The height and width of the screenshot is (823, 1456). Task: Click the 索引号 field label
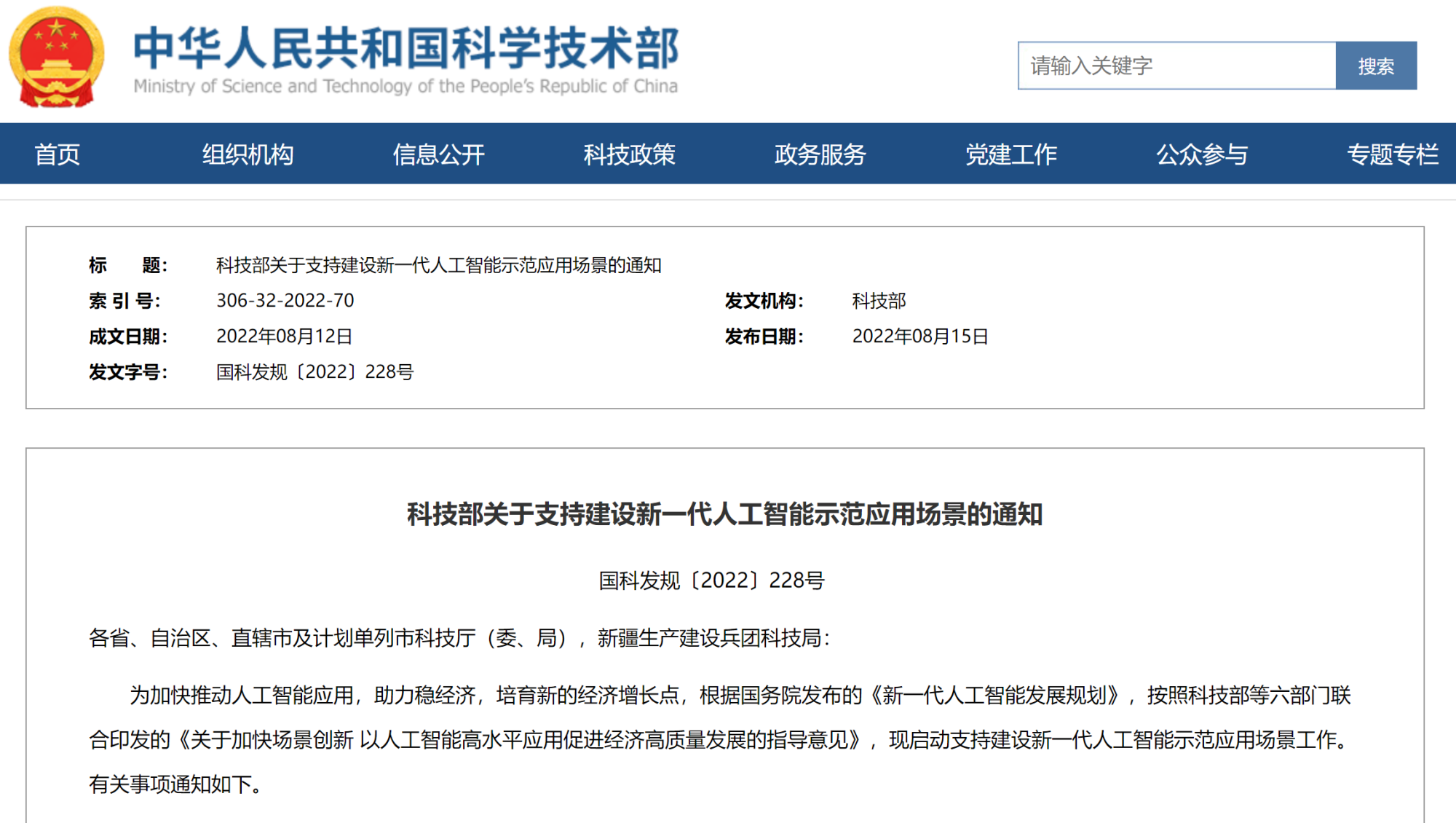pyautogui.click(x=125, y=300)
